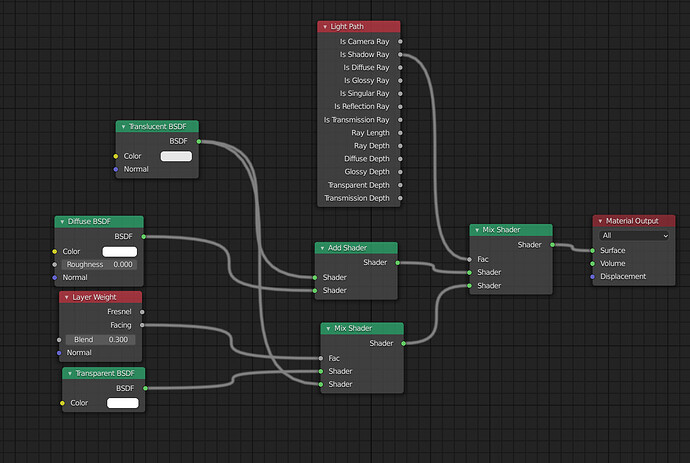Open the Transparent BSDF color swatch
This screenshot has height=463, width=690.
123,403
